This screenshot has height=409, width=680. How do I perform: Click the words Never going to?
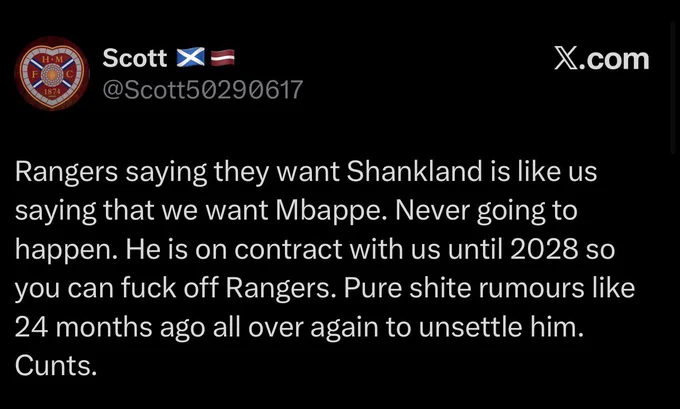pos(486,211)
